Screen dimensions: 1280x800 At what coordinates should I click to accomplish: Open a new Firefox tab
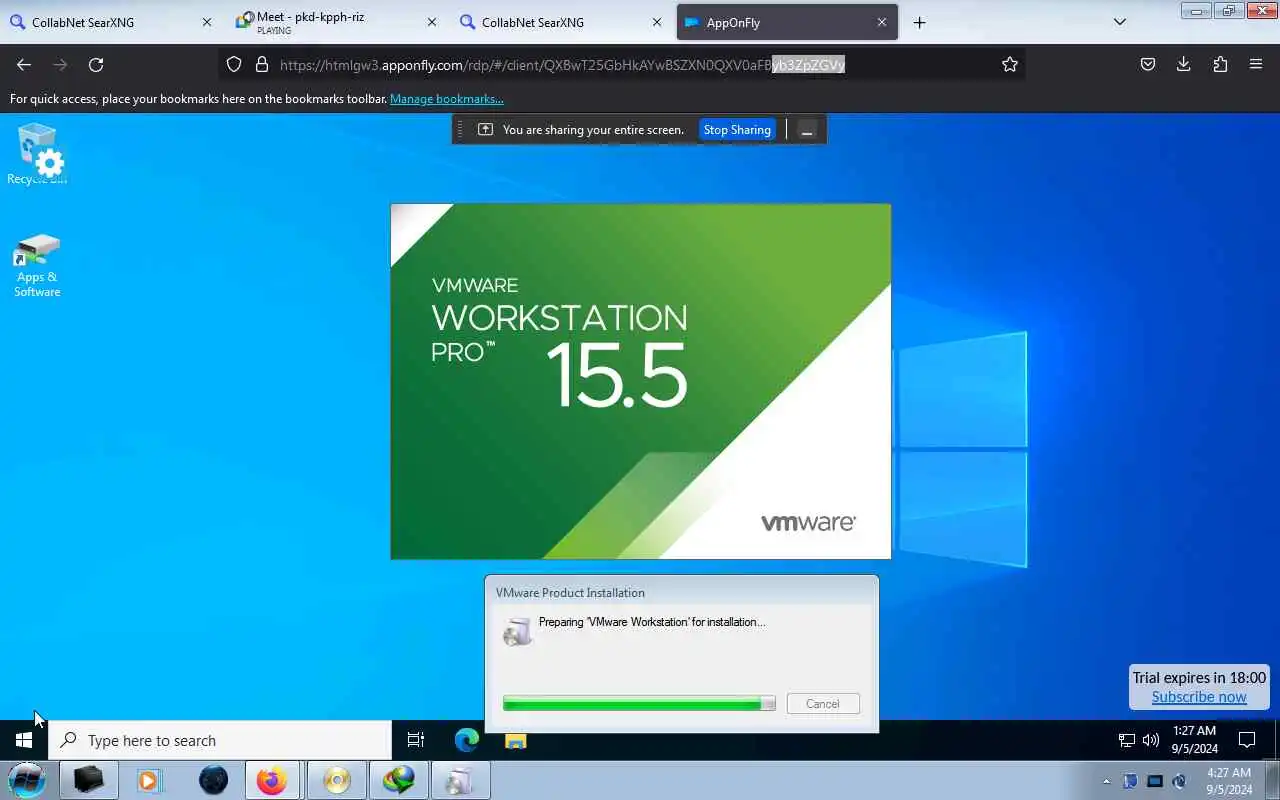click(x=920, y=22)
